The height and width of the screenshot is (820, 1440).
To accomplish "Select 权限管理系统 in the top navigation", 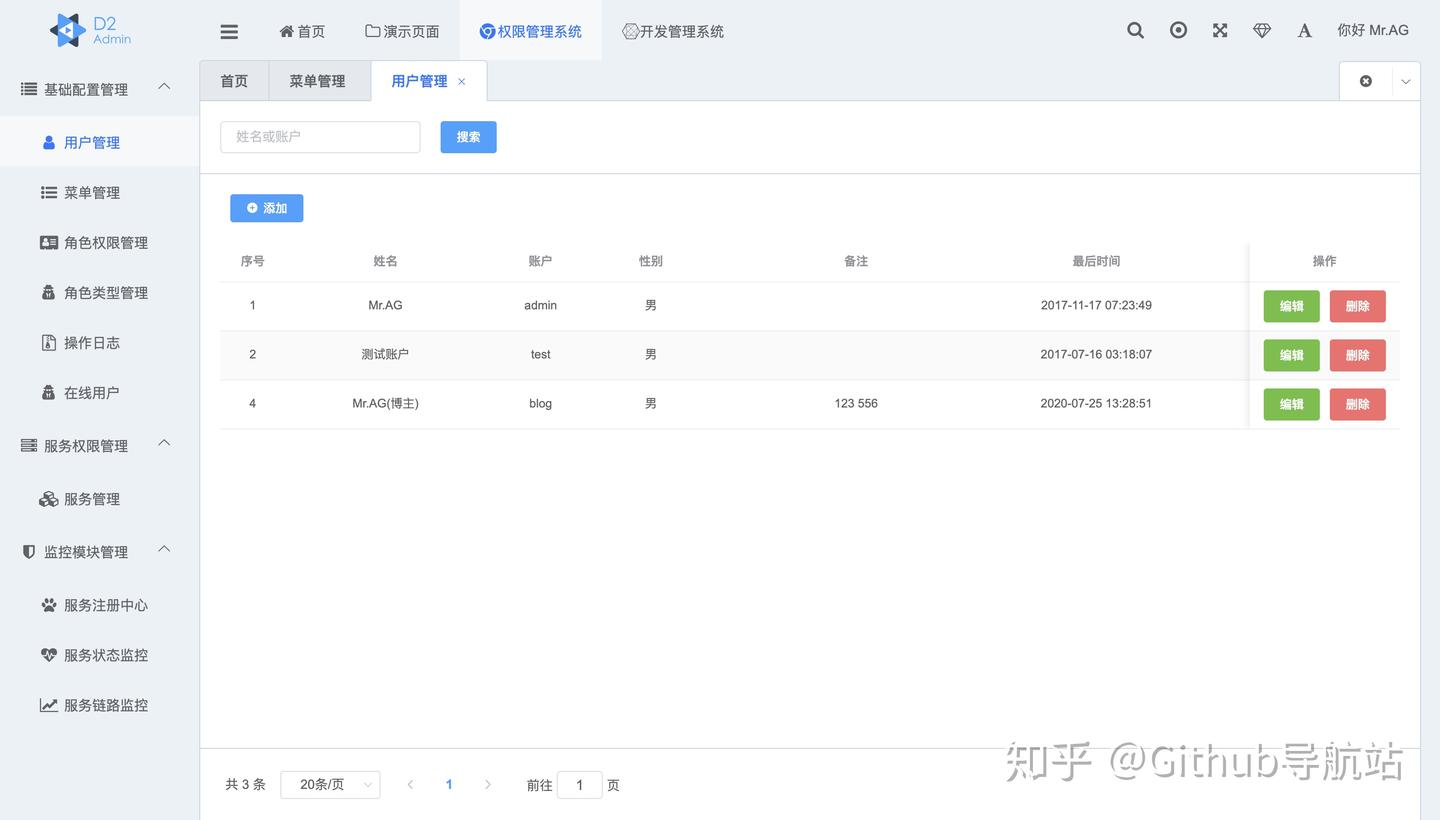I will (530, 31).
